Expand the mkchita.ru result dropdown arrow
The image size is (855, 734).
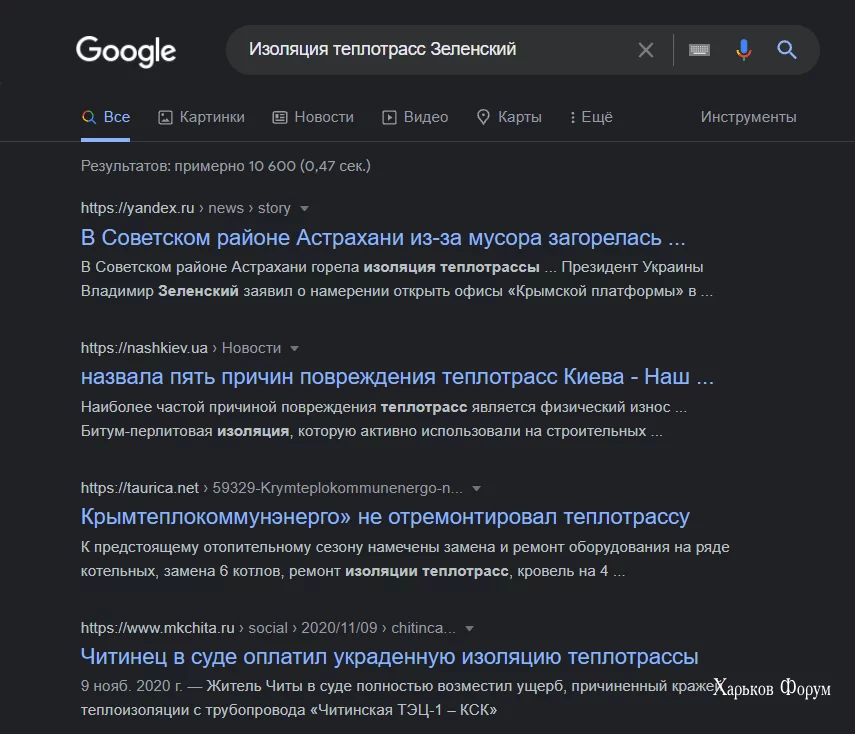point(469,628)
